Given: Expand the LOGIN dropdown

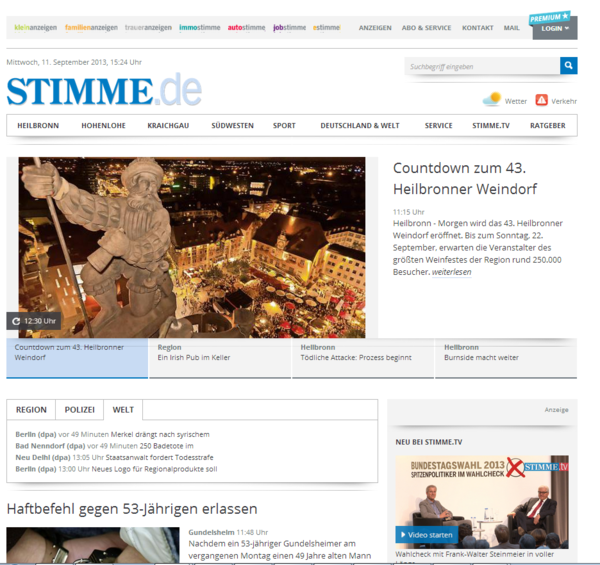Looking at the screenshot, I should (554, 29).
